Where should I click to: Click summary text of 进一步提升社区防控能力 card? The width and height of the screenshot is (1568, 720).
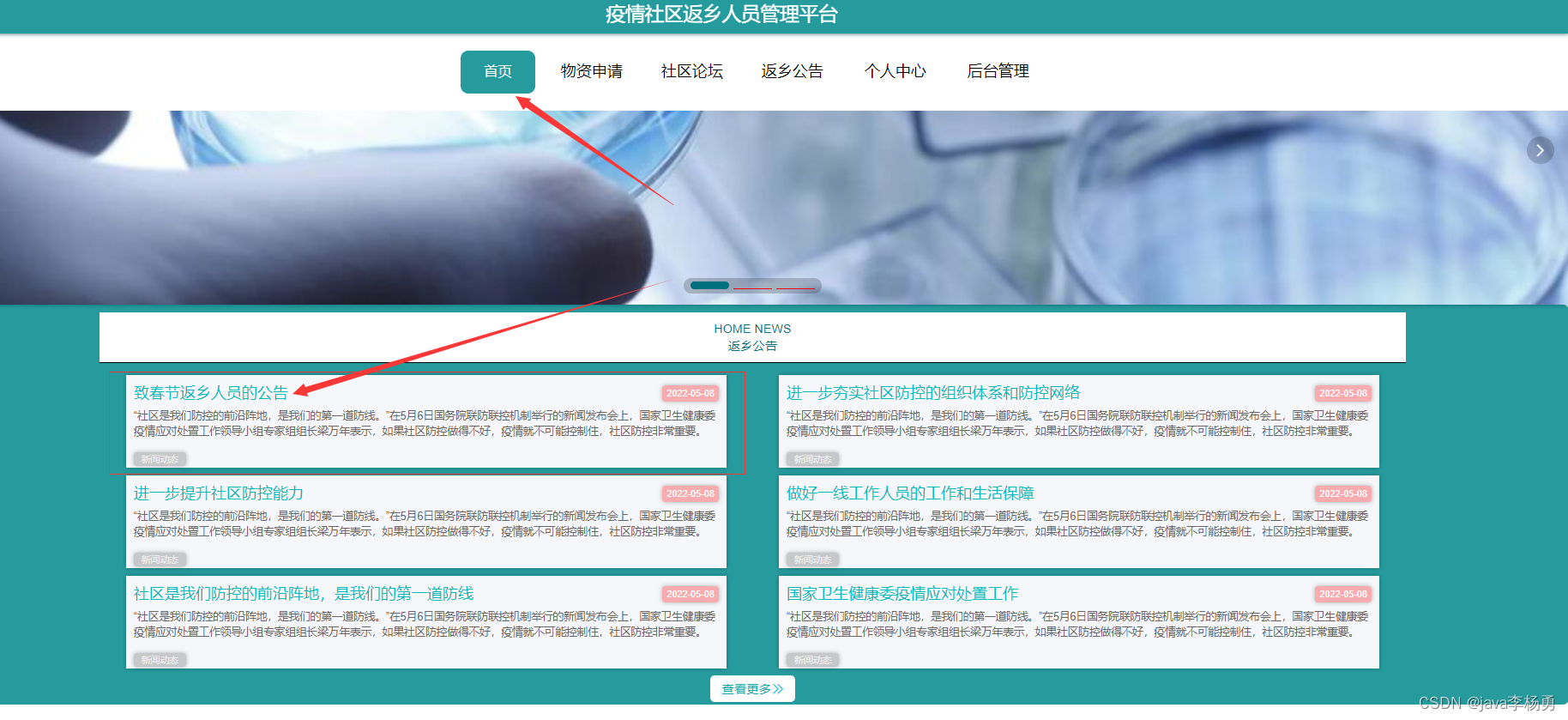(425, 523)
